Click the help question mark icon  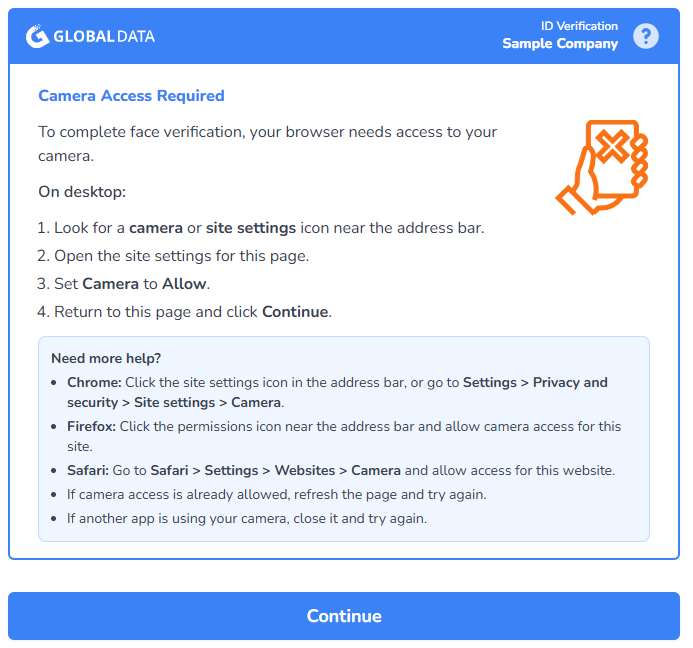click(645, 36)
